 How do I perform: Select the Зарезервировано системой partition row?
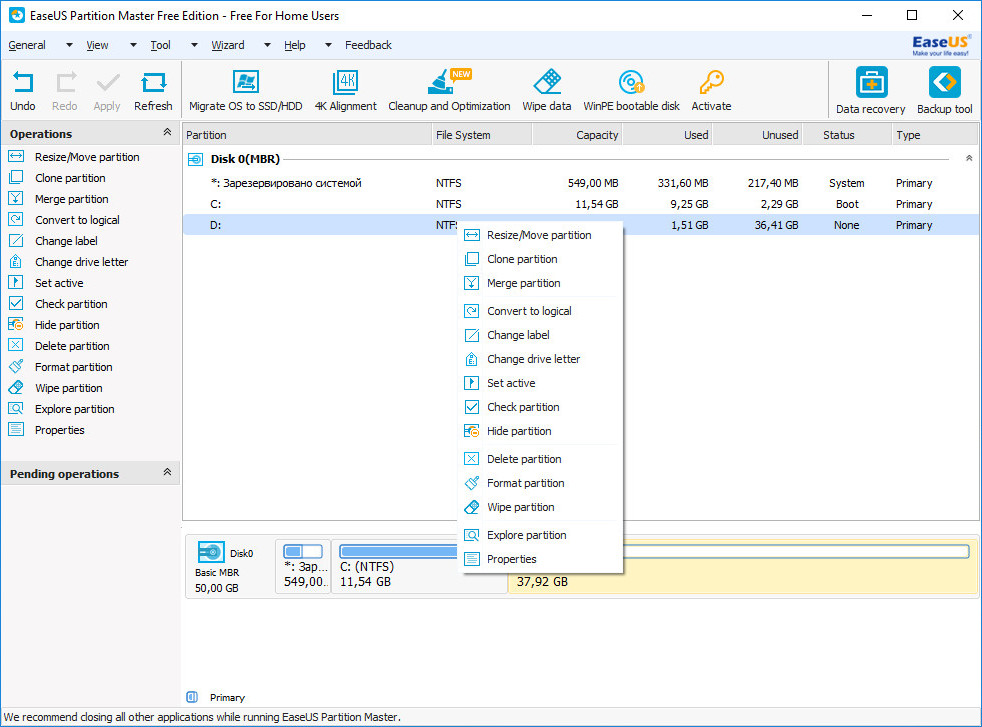(x=581, y=183)
